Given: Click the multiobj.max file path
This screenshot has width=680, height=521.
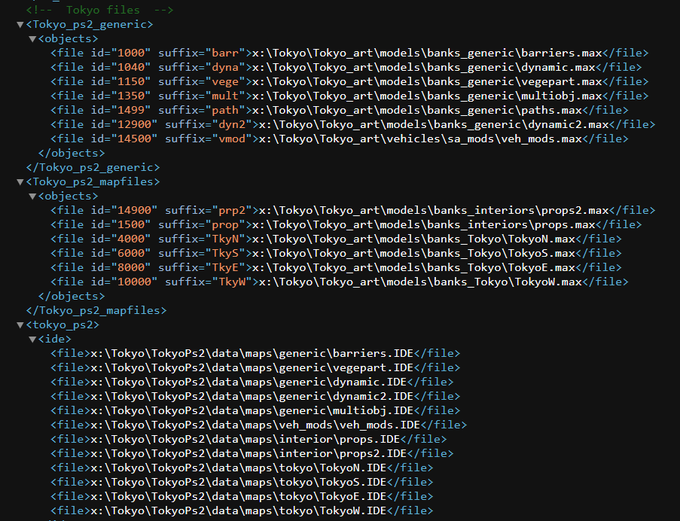Looking at the screenshot, I should [417, 96].
